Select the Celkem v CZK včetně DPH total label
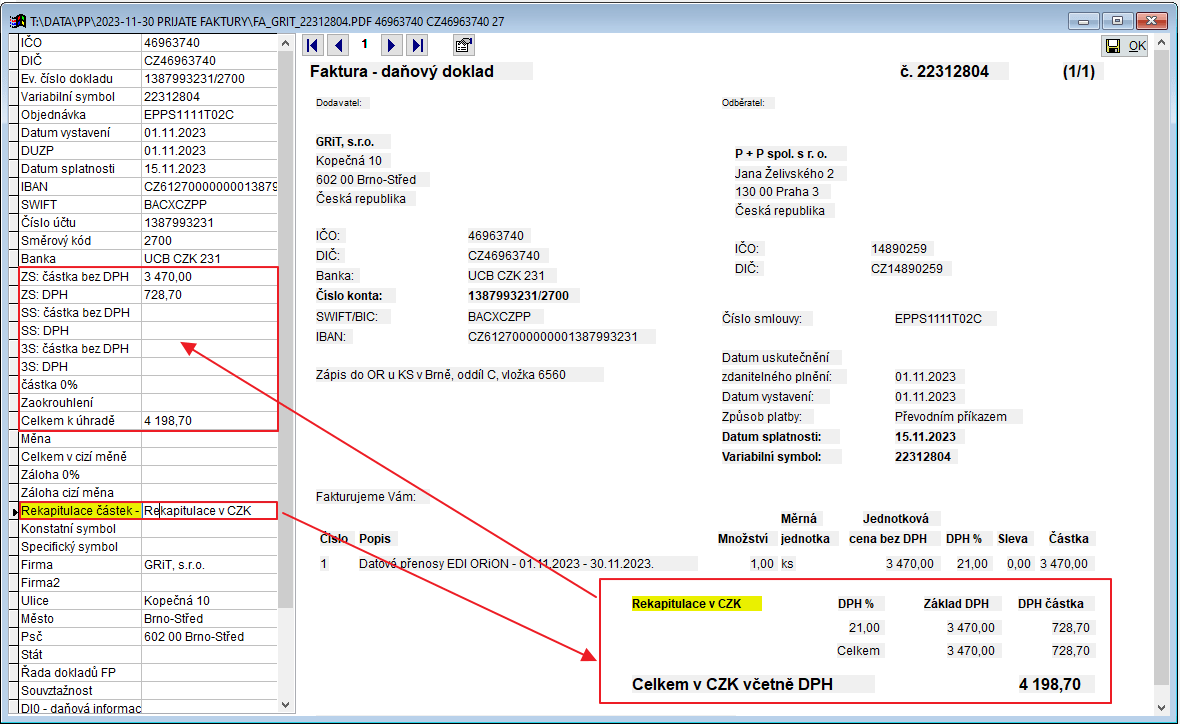 click(732, 684)
